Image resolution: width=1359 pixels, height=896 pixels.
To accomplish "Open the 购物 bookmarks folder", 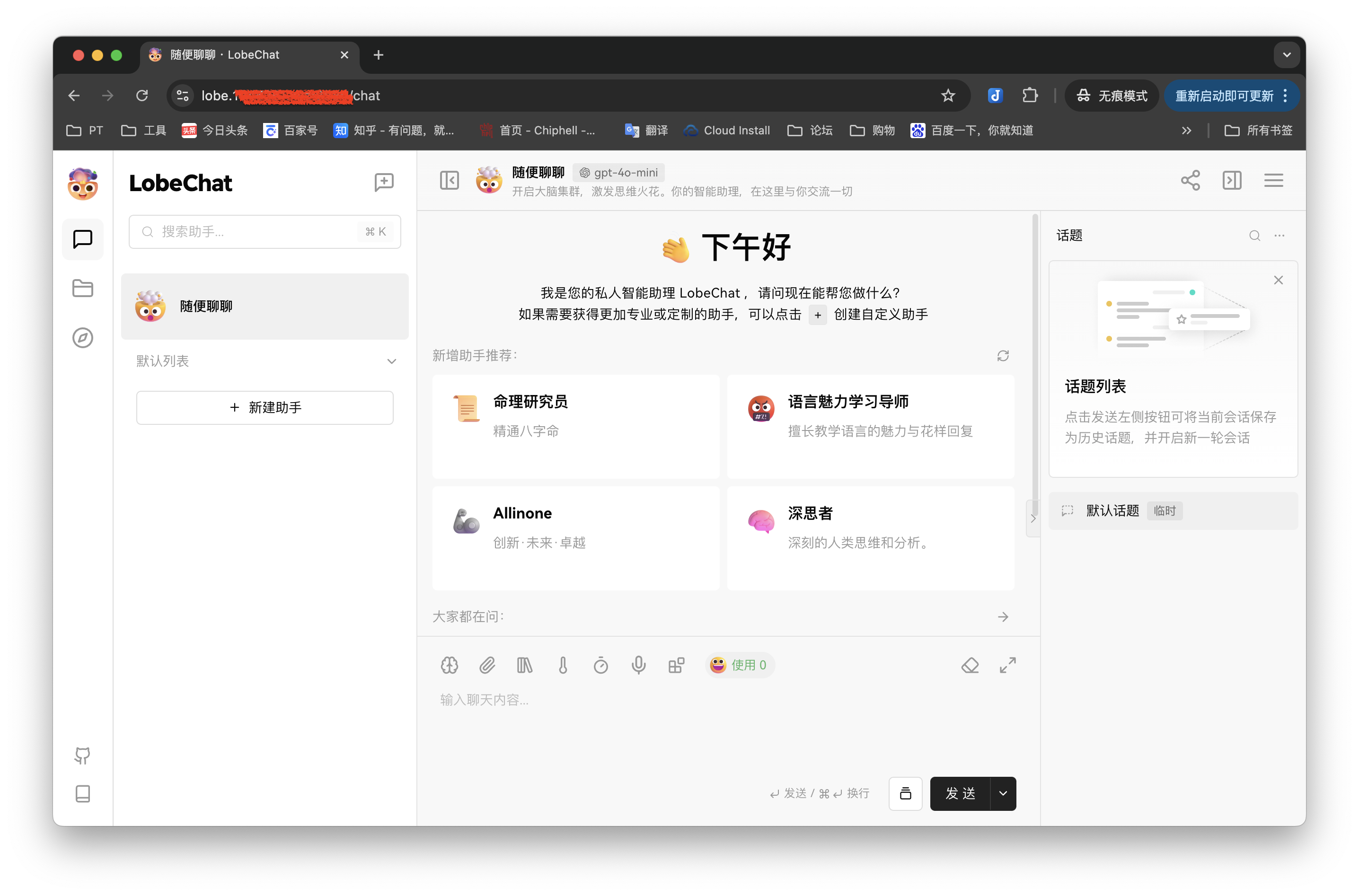I will pyautogui.click(x=872, y=130).
